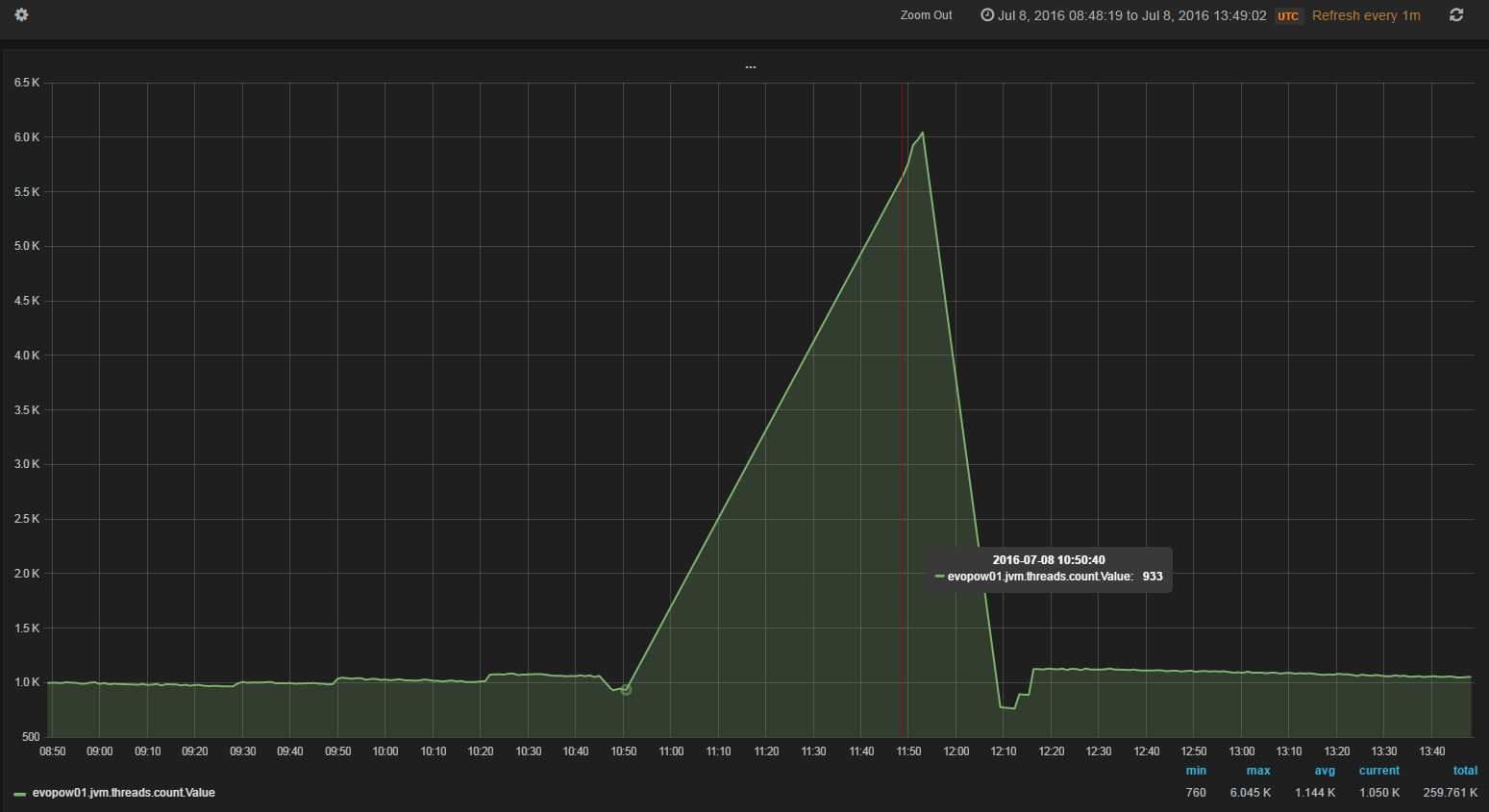Click the hovered data point near 10:50

[627, 690]
